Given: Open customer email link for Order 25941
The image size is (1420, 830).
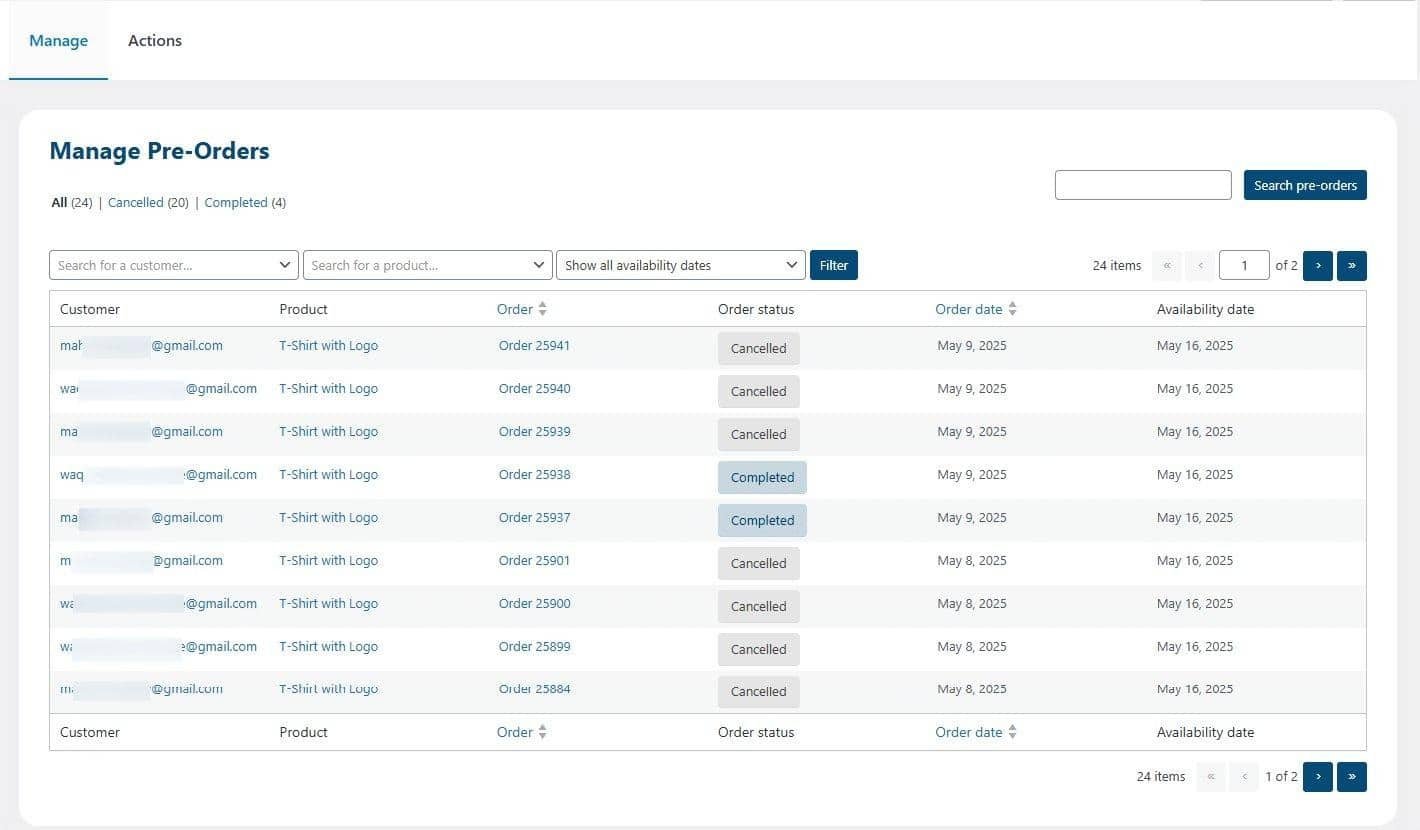Looking at the screenshot, I should [141, 346].
